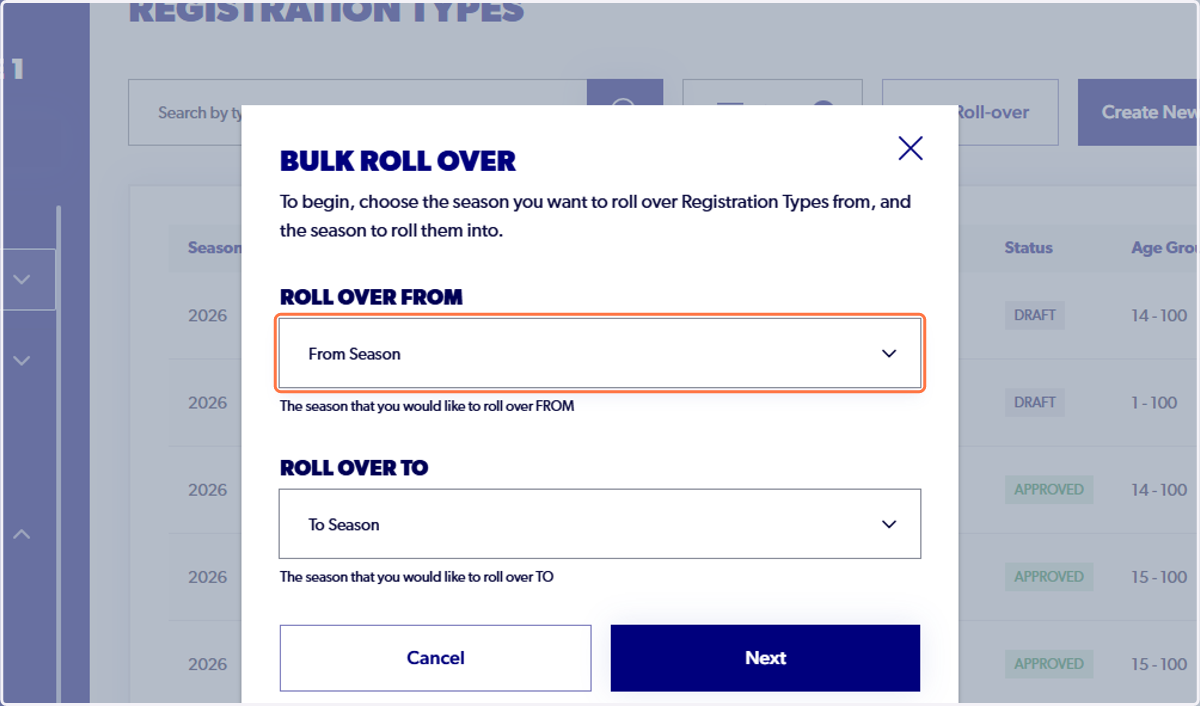Select the first DRAFT status badge

click(x=1034, y=315)
